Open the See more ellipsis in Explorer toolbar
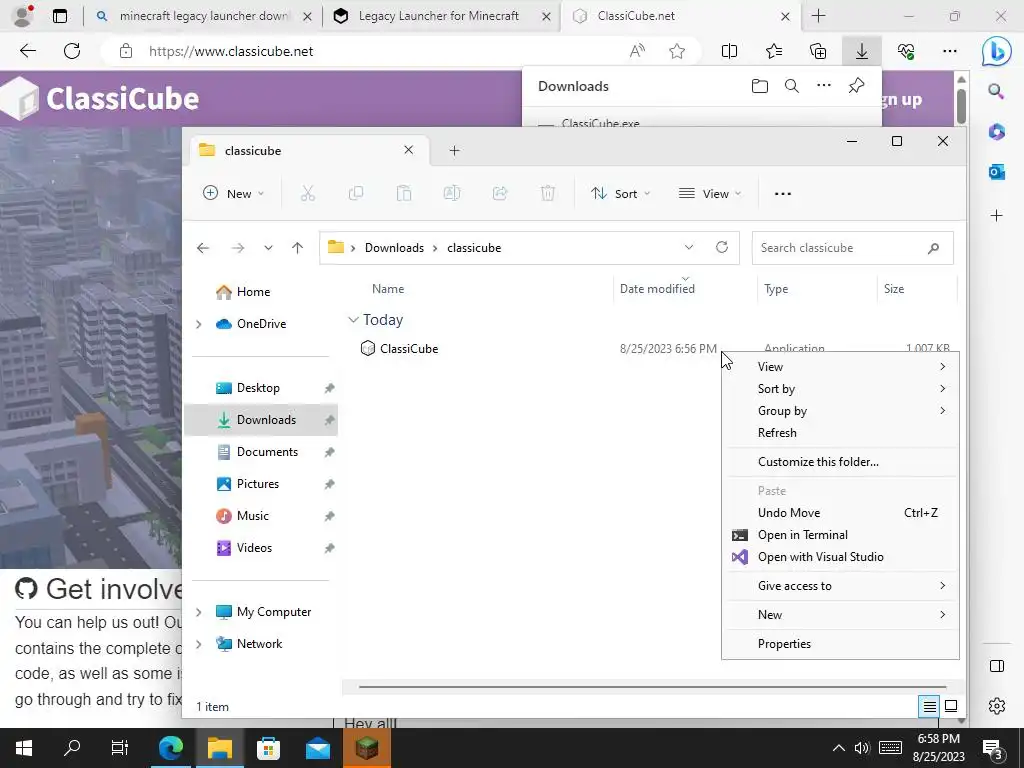 coord(782,193)
